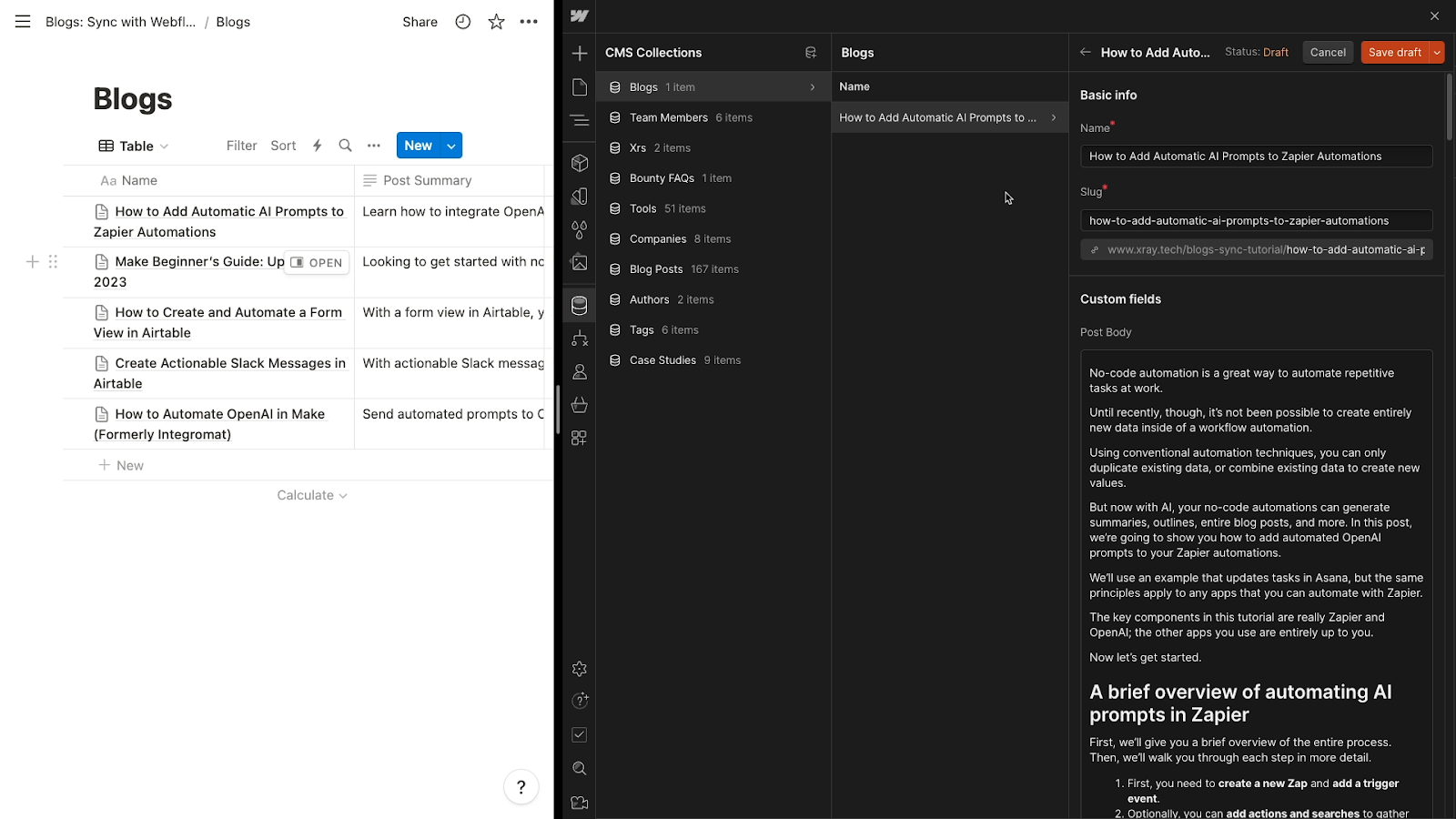Open the Save draft dropdown arrow
Image resolution: width=1456 pixels, height=819 pixels.
pos(1437,53)
